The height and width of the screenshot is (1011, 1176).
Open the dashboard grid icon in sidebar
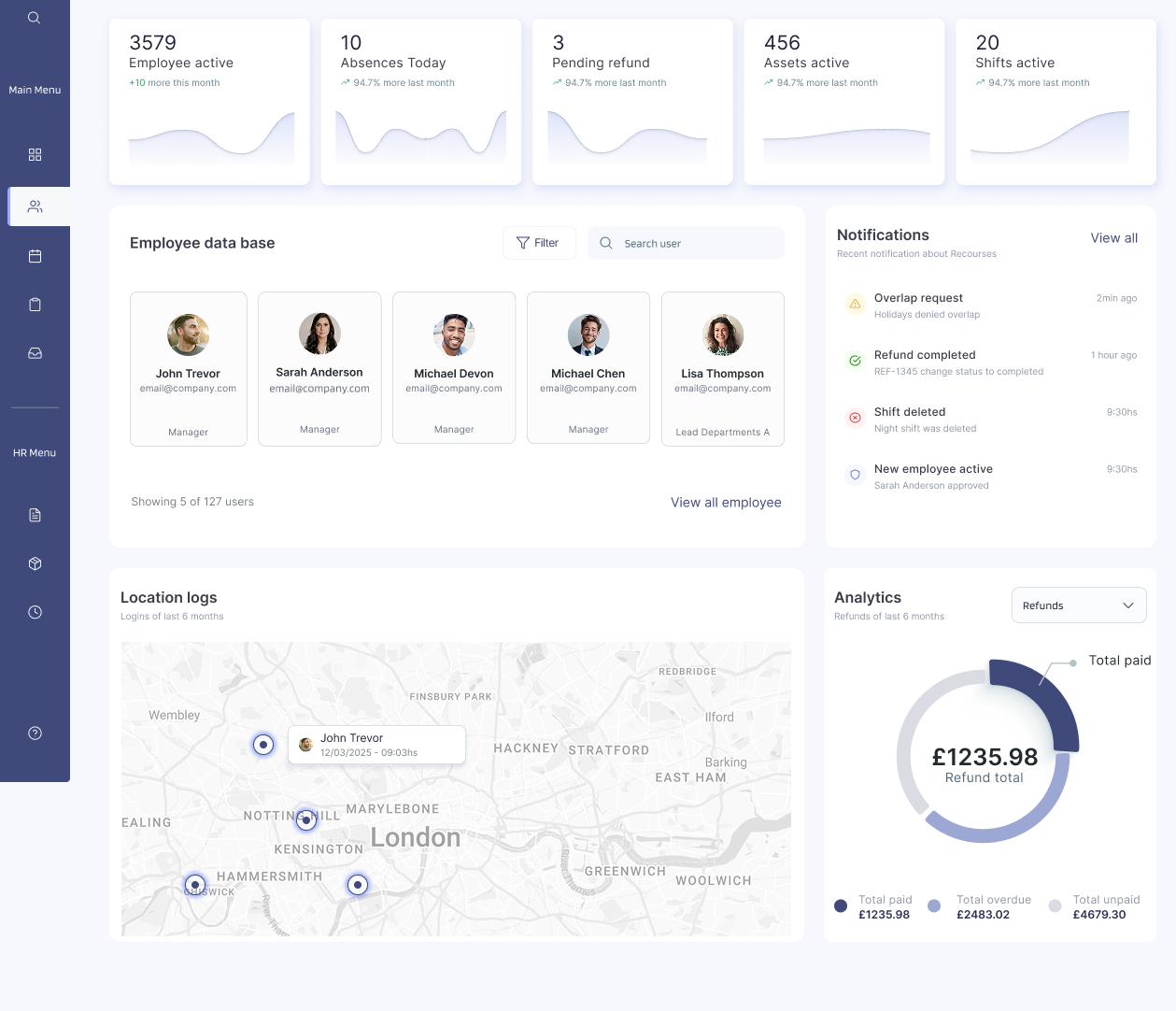pos(35,154)
